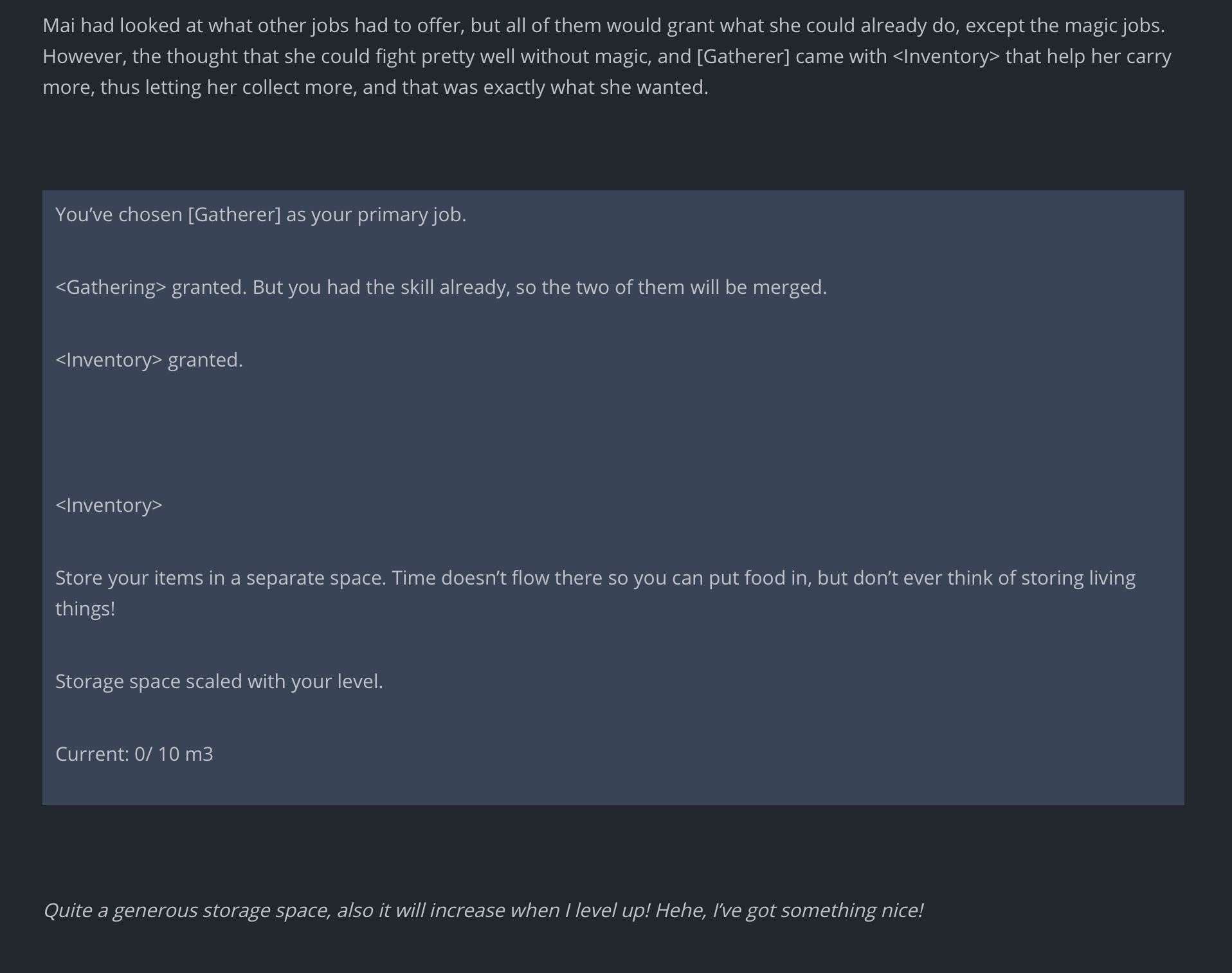Click "Hehe" in the italic thought line
1232x973 pixels.
(x=680, y=911)
